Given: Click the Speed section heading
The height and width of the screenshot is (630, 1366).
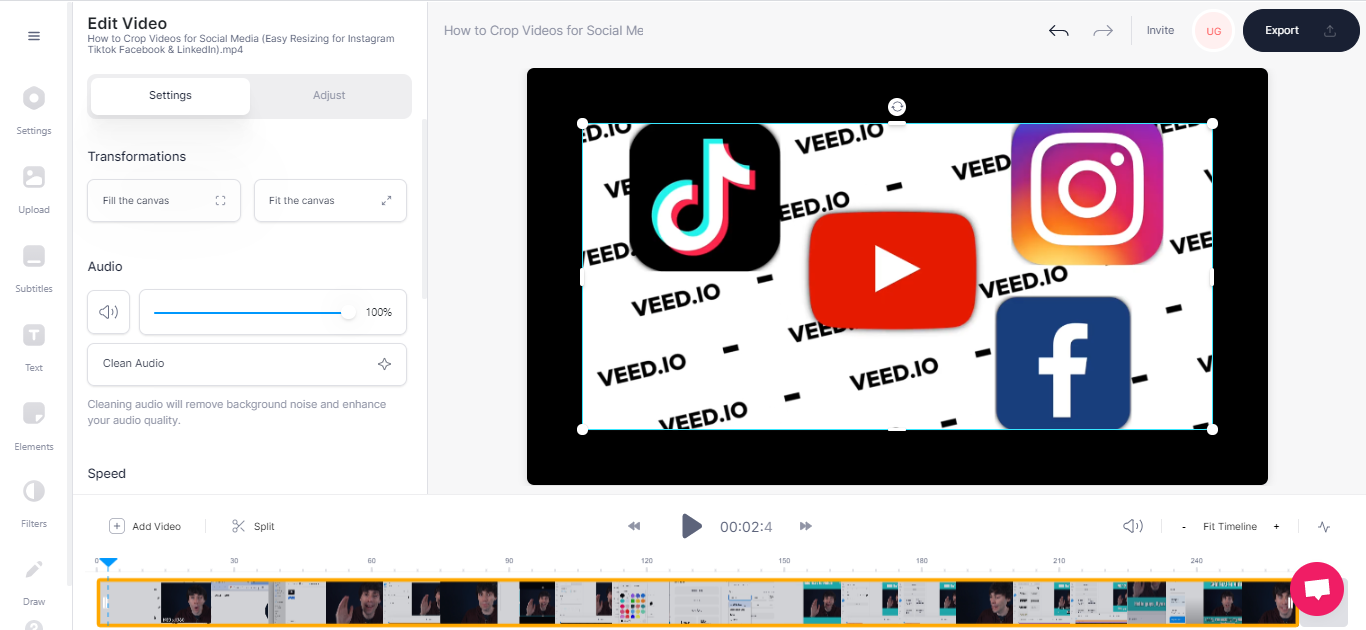Looking at the screenshot, I should click(107, 474).
